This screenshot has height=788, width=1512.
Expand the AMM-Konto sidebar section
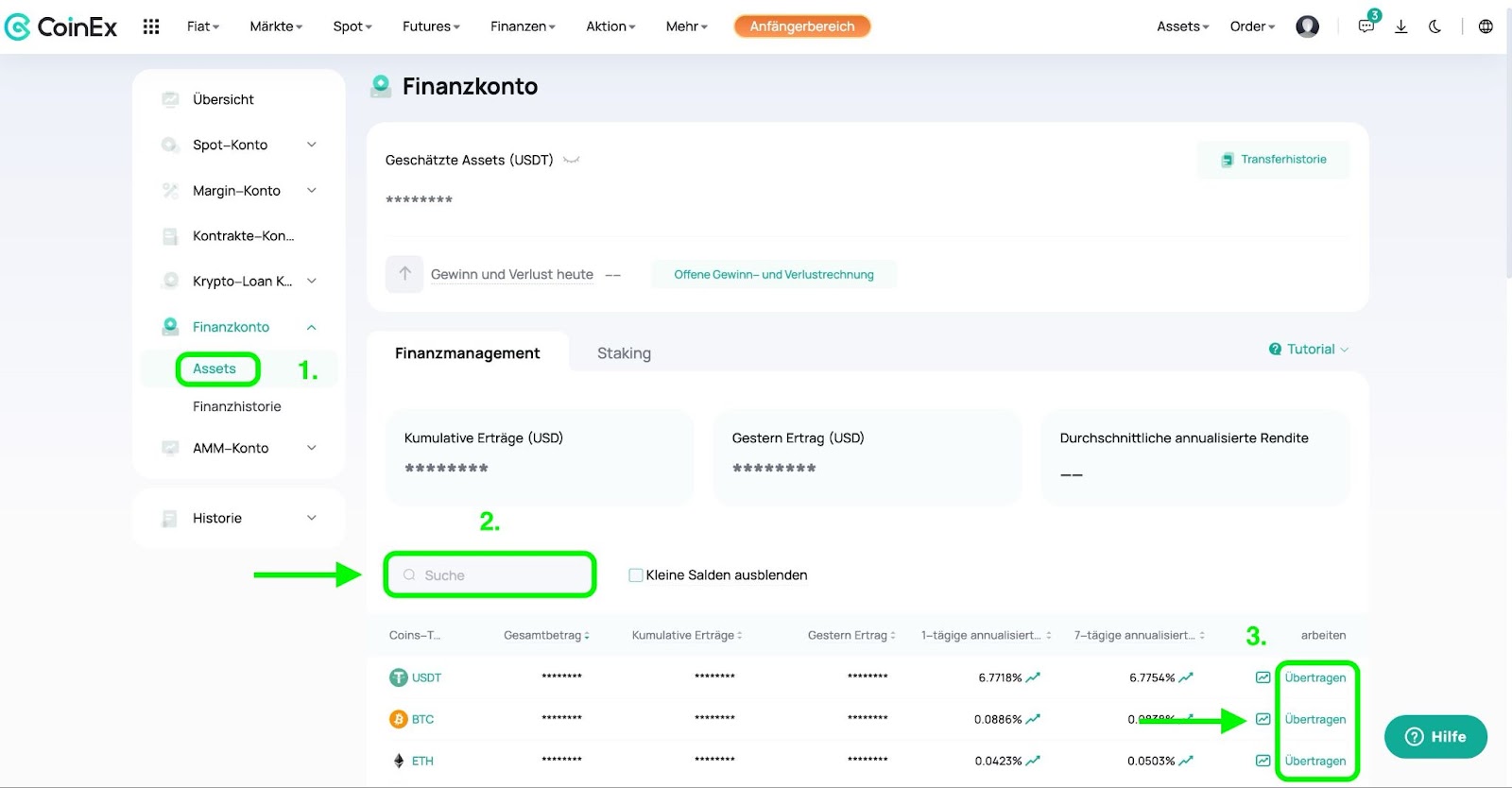coord(312,448)
